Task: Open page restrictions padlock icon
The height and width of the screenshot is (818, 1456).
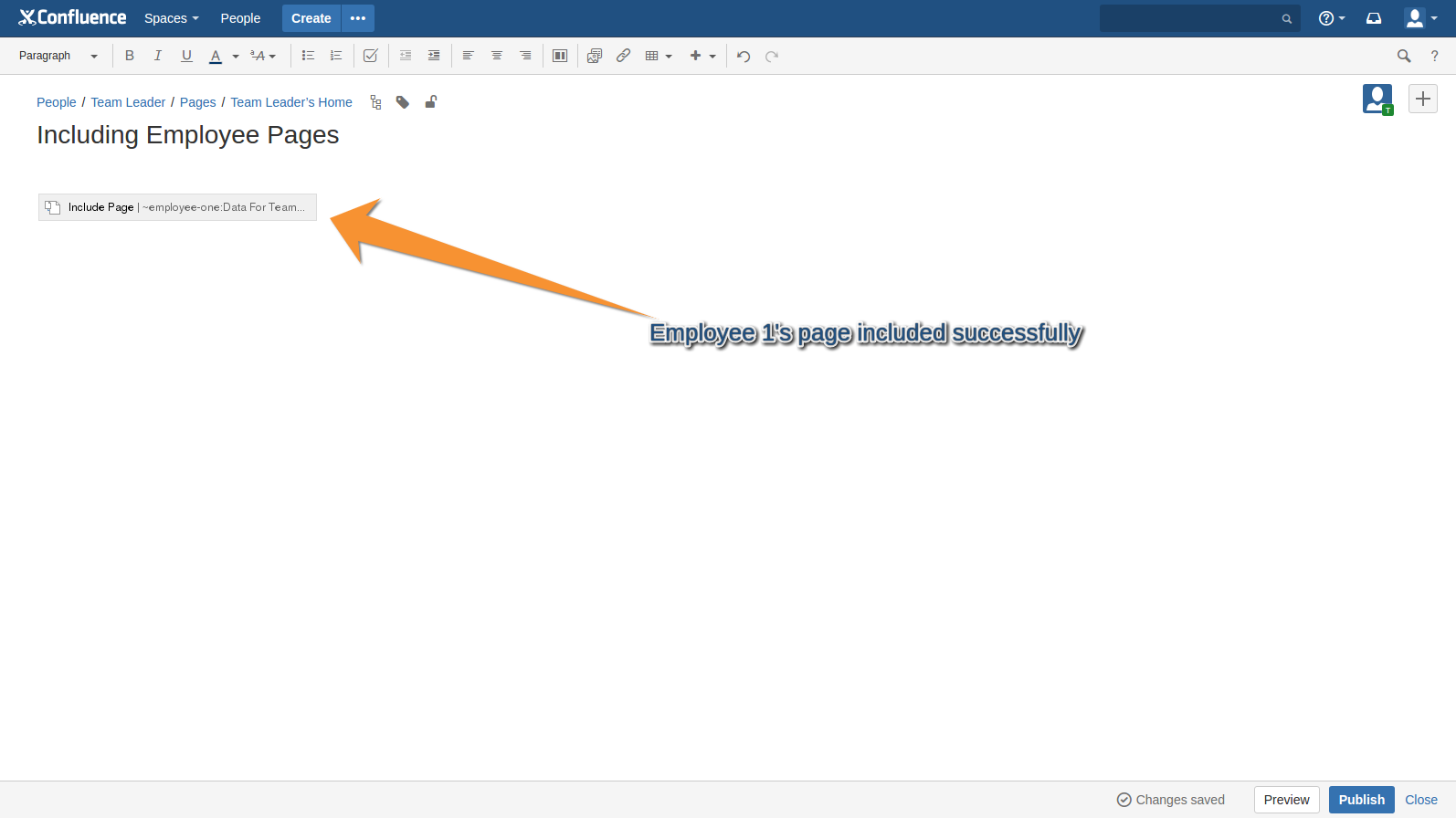Action: (431, 102)
